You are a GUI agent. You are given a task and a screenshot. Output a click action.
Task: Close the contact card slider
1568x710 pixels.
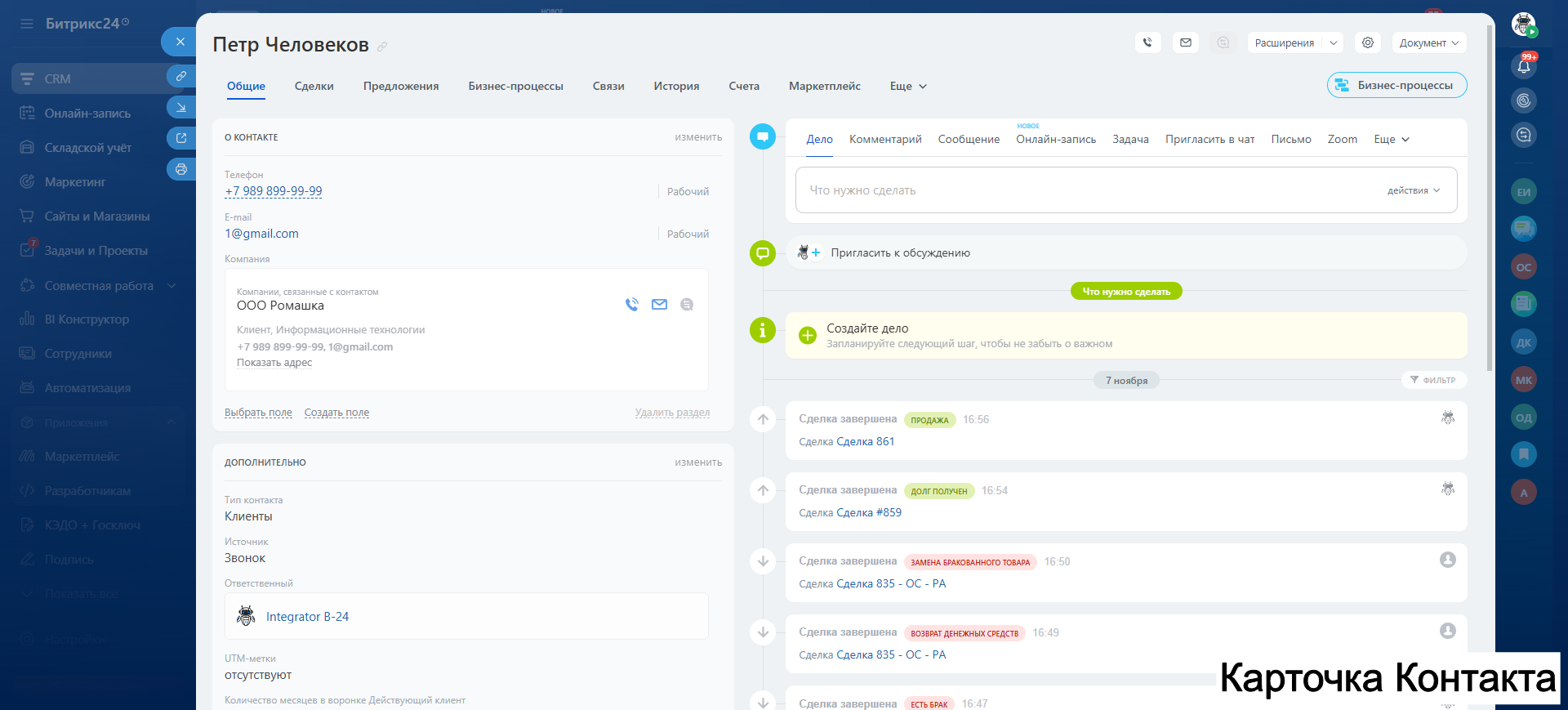coord(180,42)
